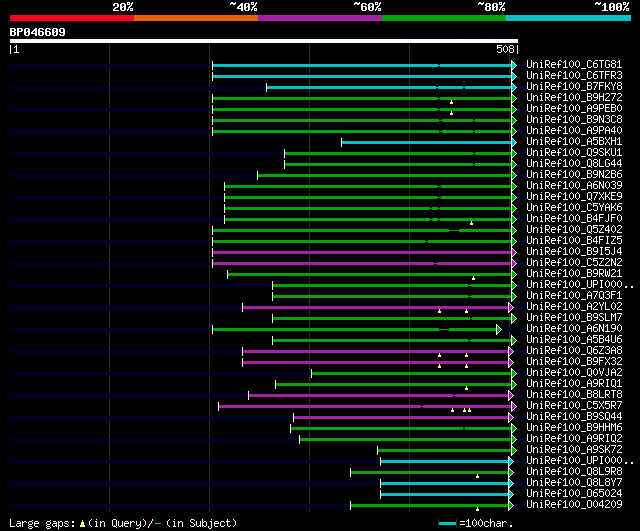Click the yellow gap marker under UniRef100_O04209 bar
Image resolution: width=640 pixels, height=531 pixels.
pos(477,509)
